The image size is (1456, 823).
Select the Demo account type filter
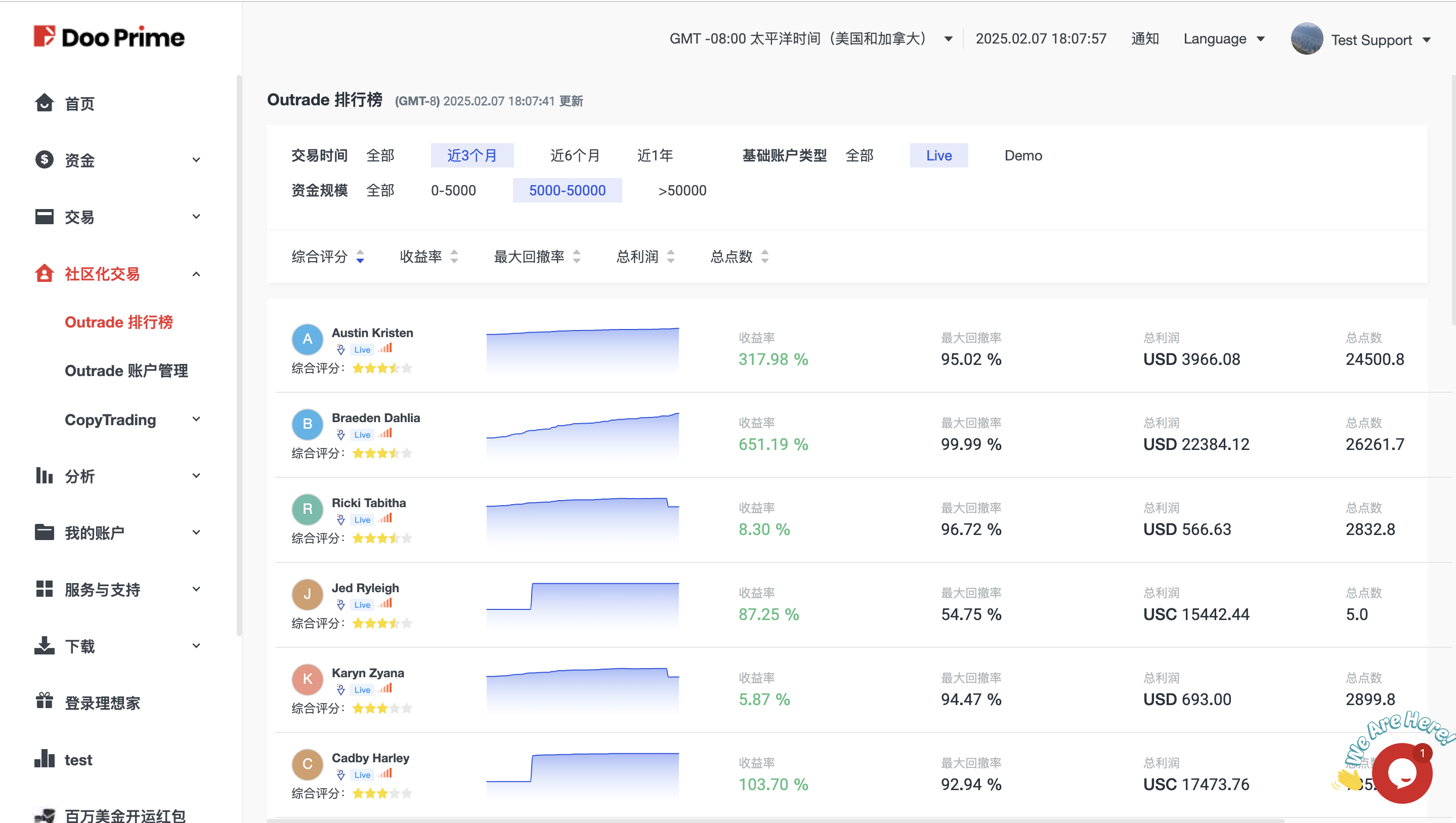tap(1023, 155)
